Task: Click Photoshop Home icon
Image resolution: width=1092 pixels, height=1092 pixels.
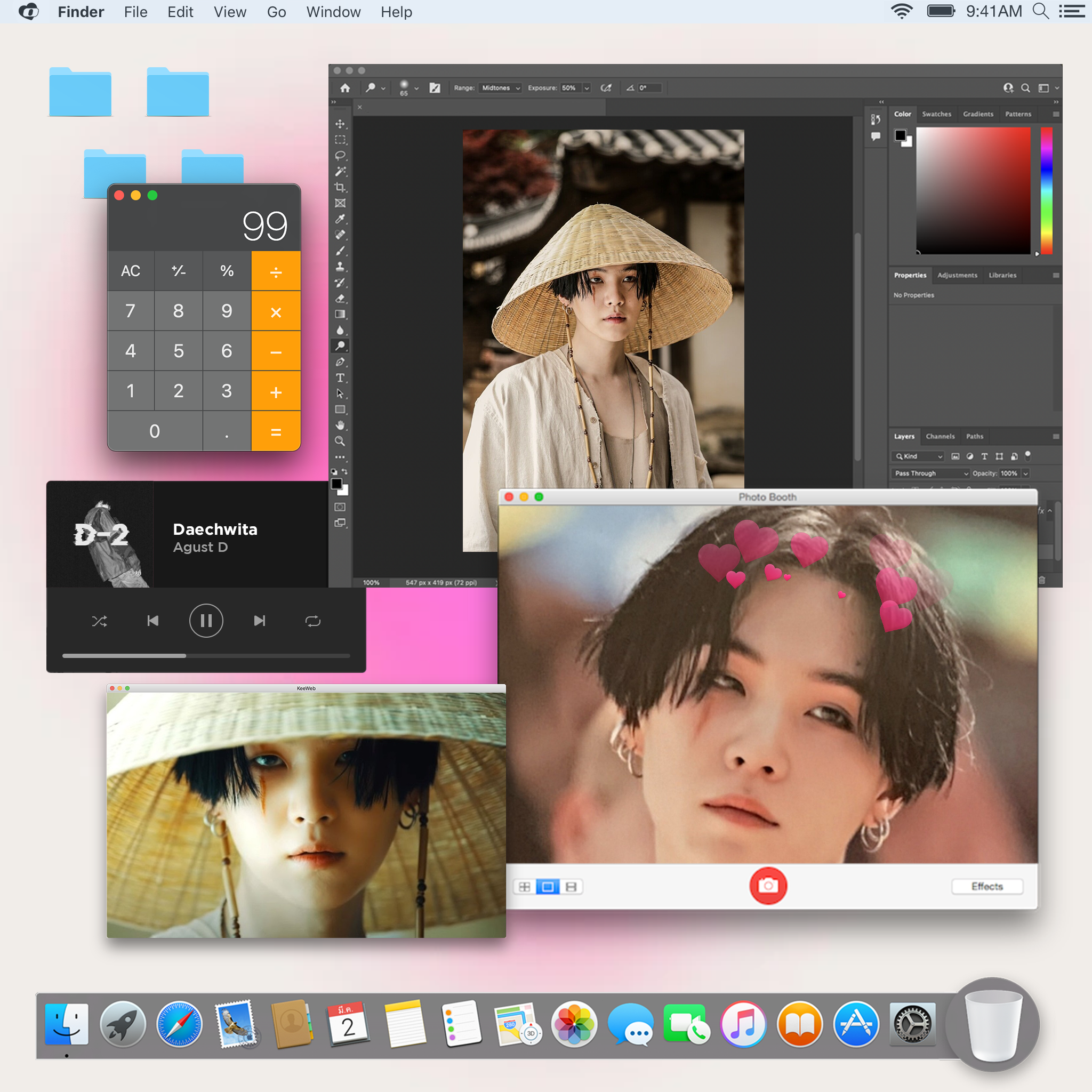Action: [x=345, y=88]
